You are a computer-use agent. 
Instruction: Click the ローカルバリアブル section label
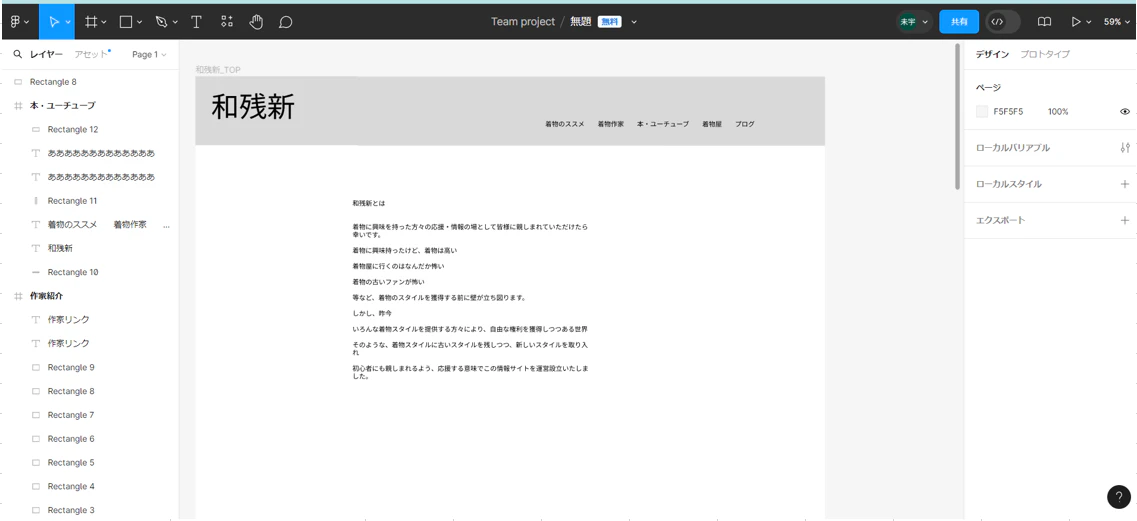click(1012, 147)
